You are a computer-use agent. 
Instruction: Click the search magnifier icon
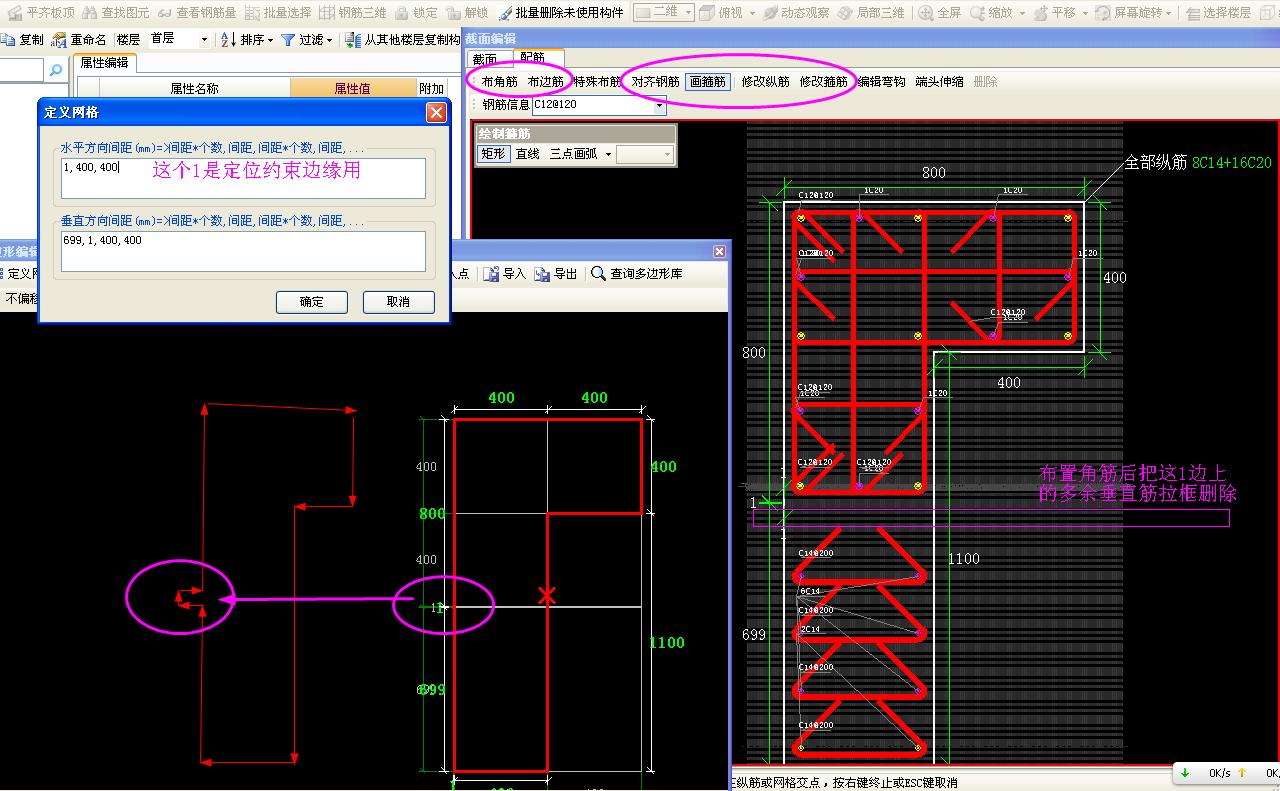(x=56, y=69)
